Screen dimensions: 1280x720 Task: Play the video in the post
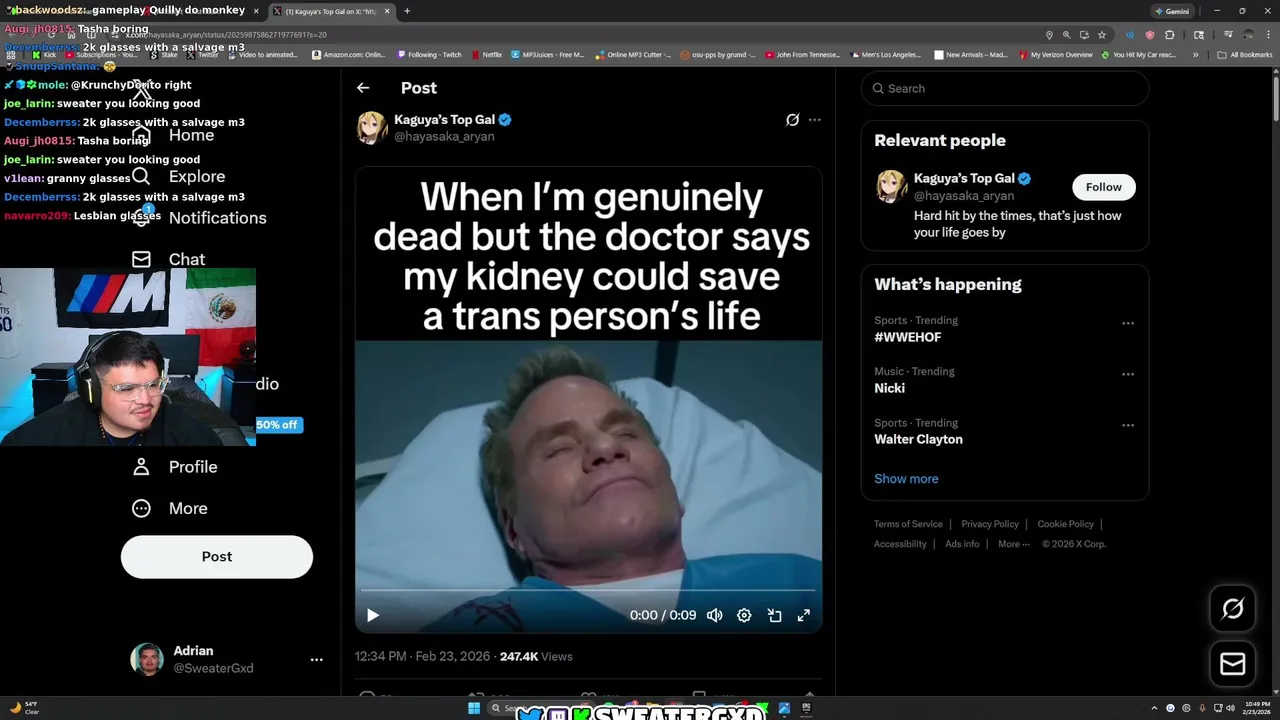pos(372,615)
